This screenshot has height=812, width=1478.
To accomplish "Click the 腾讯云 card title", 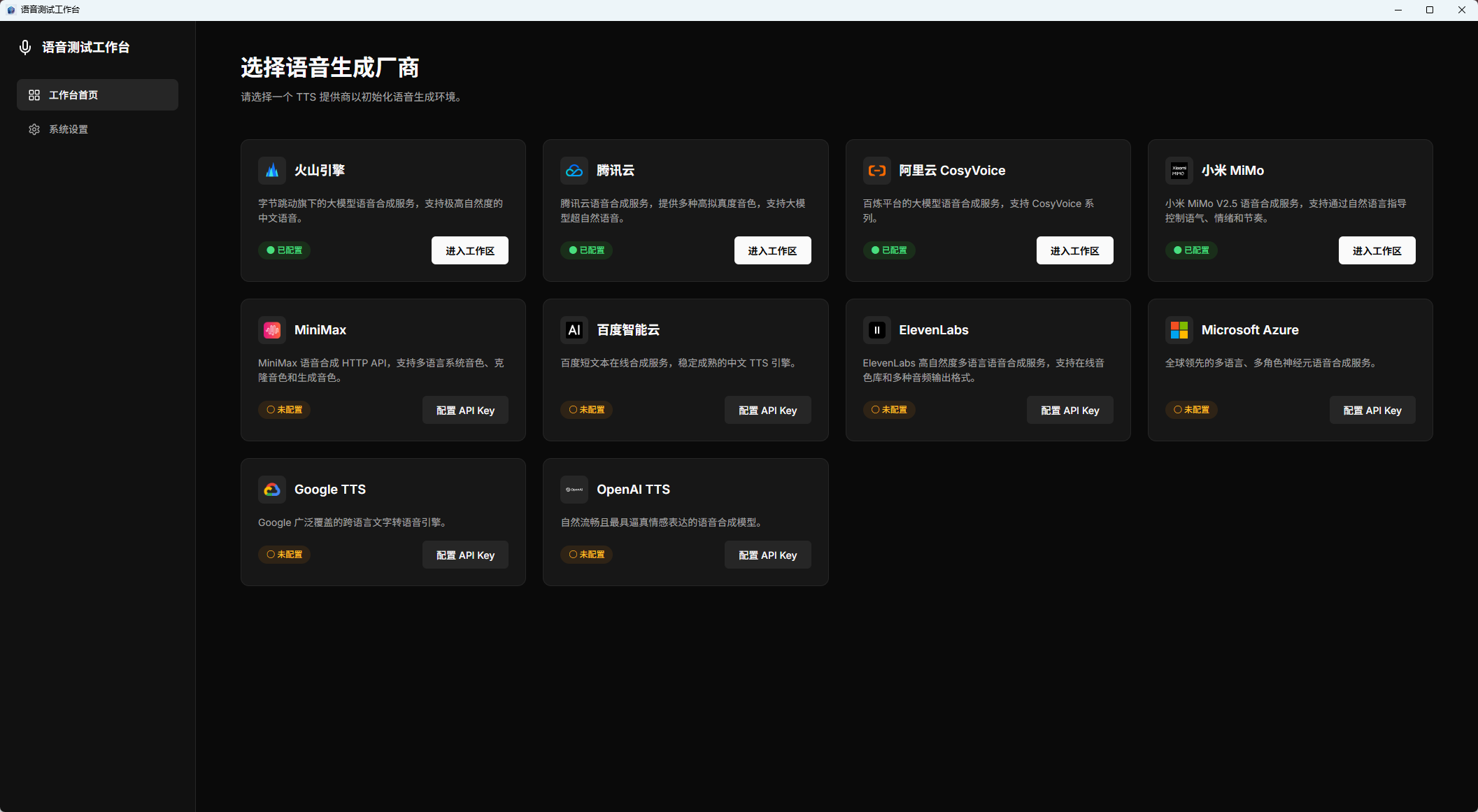I will click(x=616, y=171).
